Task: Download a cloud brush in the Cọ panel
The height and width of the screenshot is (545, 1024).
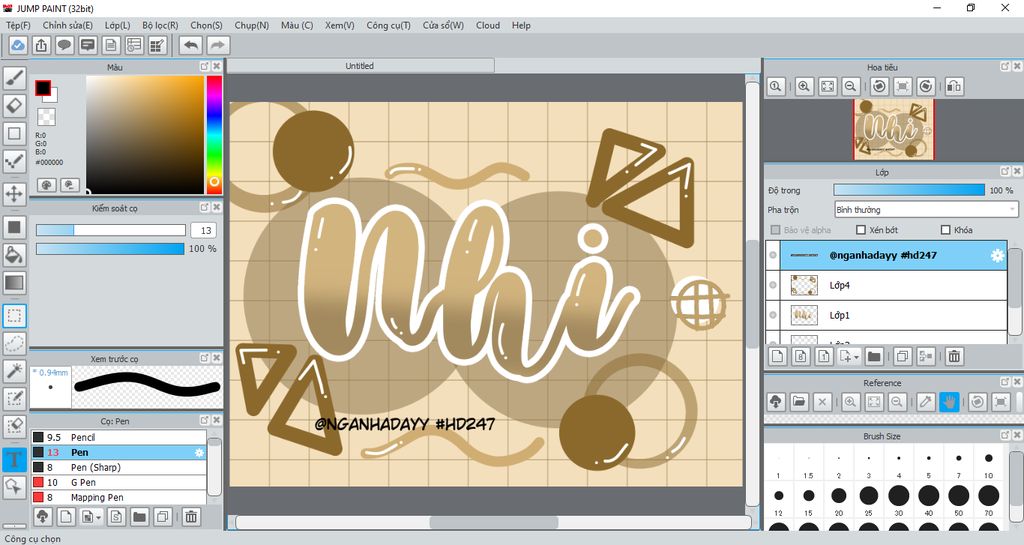Action: [x=42, y=517]
